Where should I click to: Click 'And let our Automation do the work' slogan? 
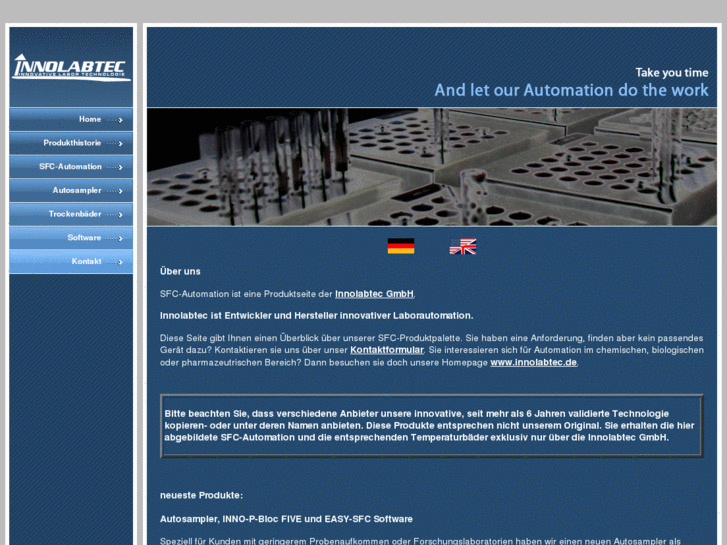point(571,90)
